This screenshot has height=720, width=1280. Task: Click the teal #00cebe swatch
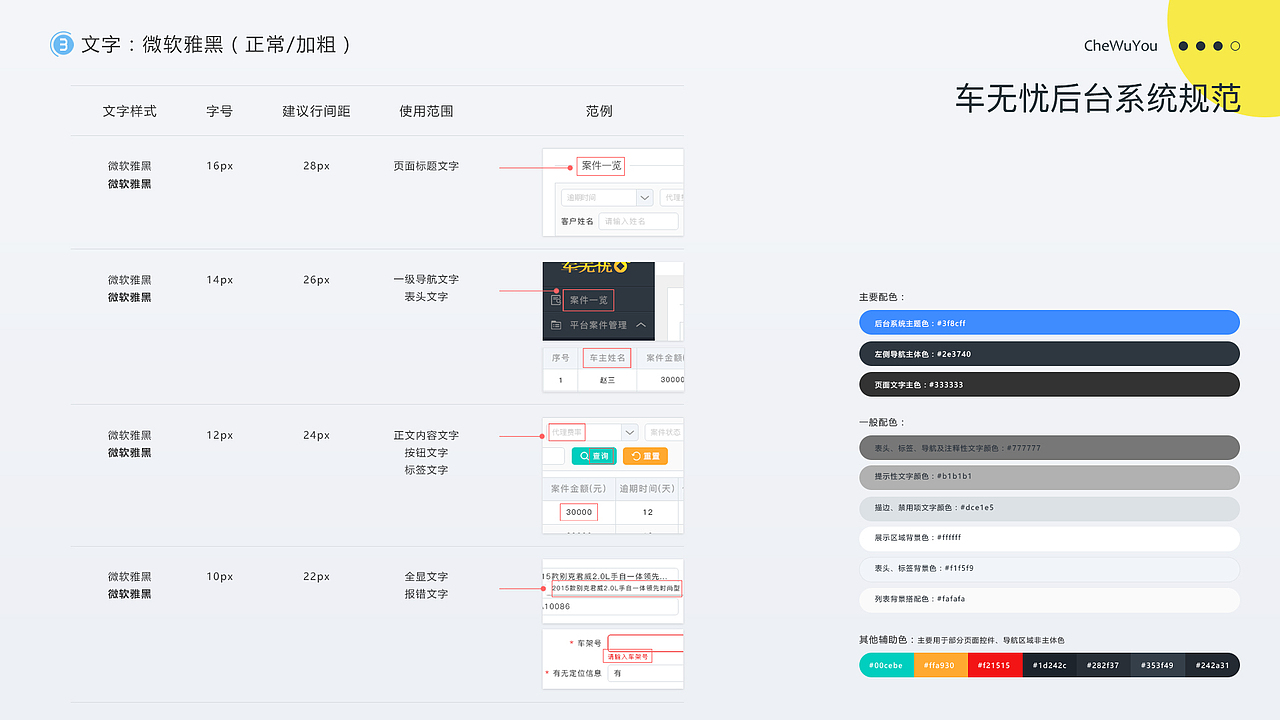[886, 665]
